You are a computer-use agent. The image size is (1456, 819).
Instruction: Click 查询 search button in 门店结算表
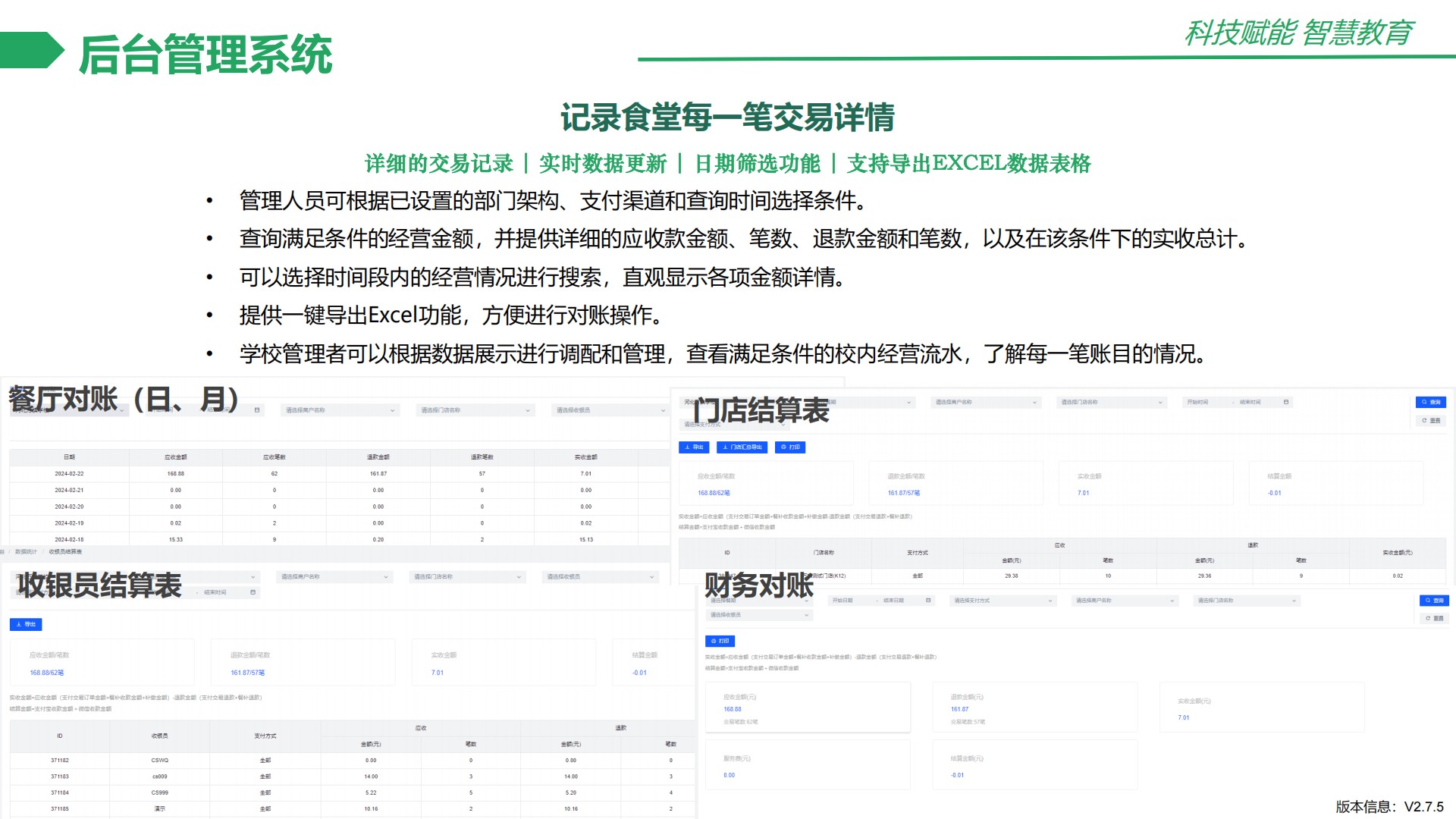pos(1430,402)
